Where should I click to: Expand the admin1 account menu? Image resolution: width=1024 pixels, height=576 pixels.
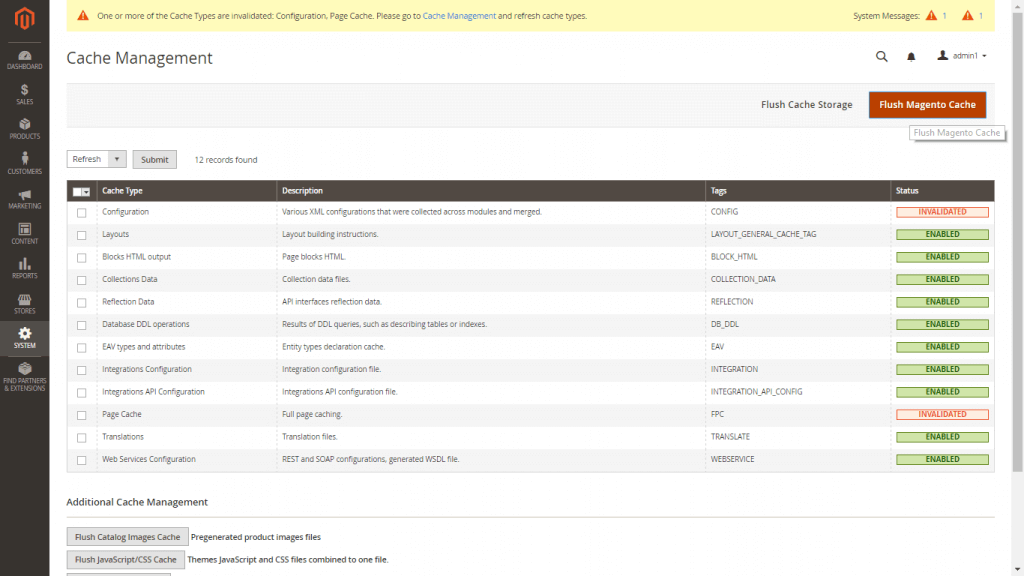click(x=961, y=56)
